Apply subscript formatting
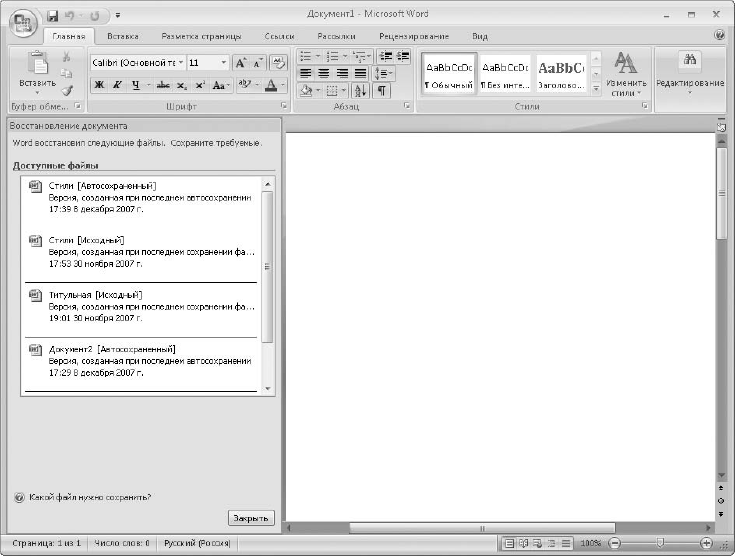Viewport: 736px width, 557px height. (x=182, y=85)
